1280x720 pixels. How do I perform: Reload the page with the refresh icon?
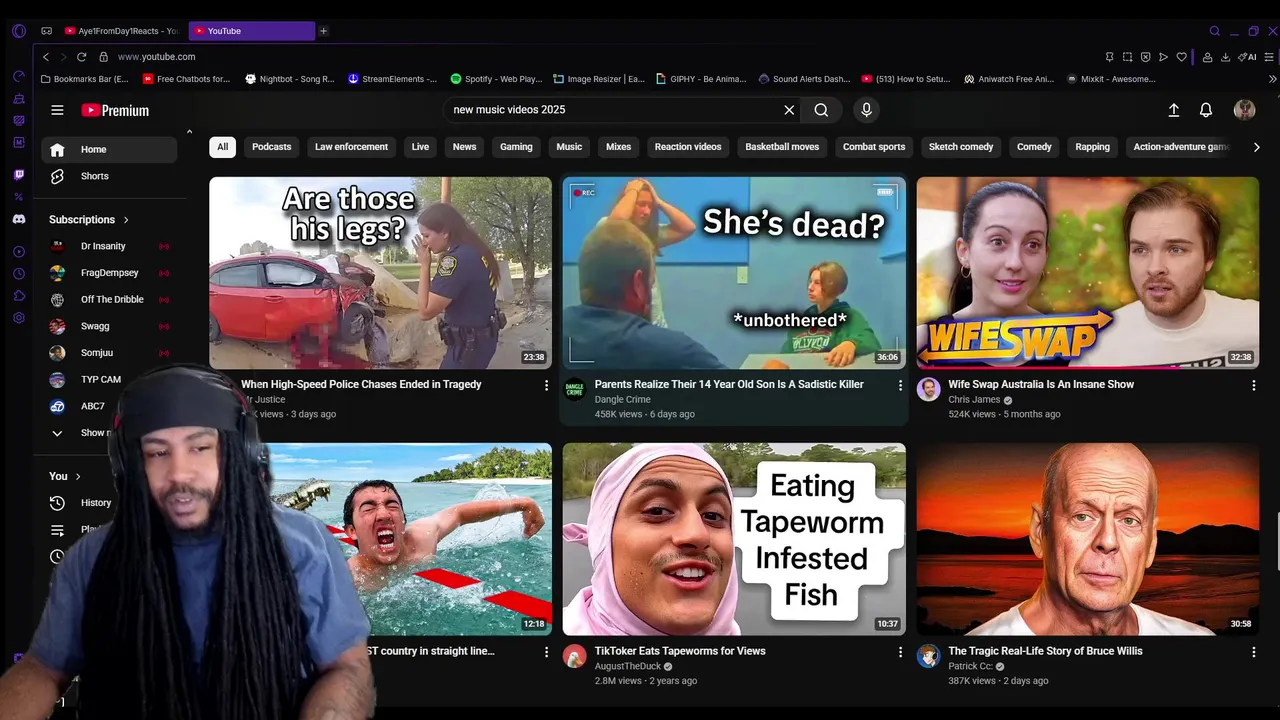[81, 57]
